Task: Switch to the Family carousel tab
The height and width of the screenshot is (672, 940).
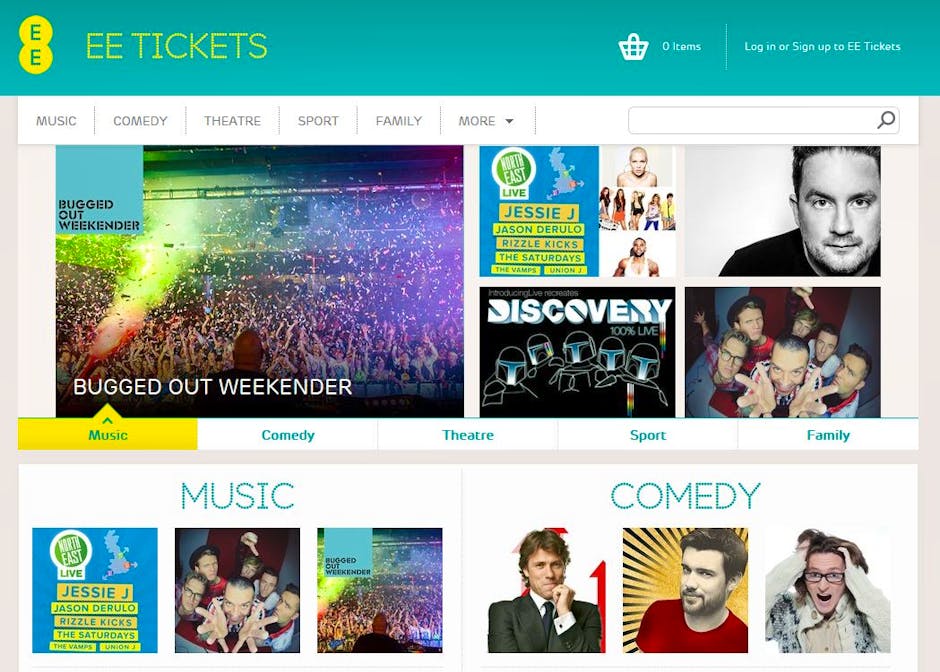Action: tap(828, 435)
